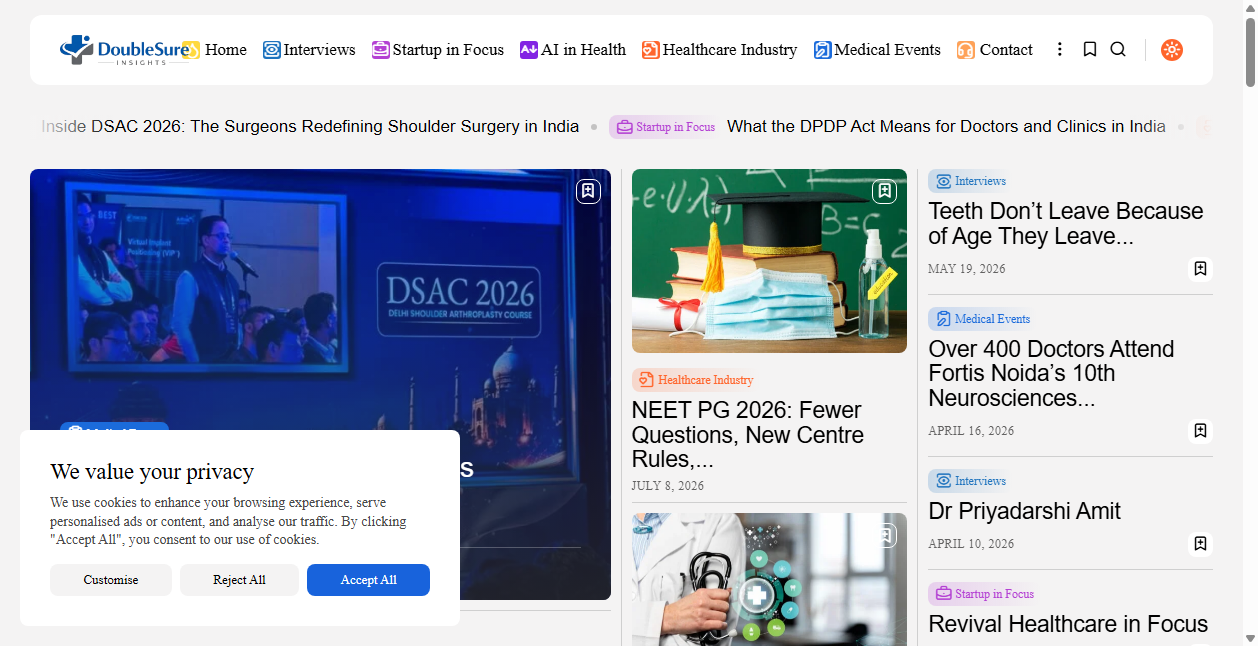Open Startup in Focus section

click(438, 50)
